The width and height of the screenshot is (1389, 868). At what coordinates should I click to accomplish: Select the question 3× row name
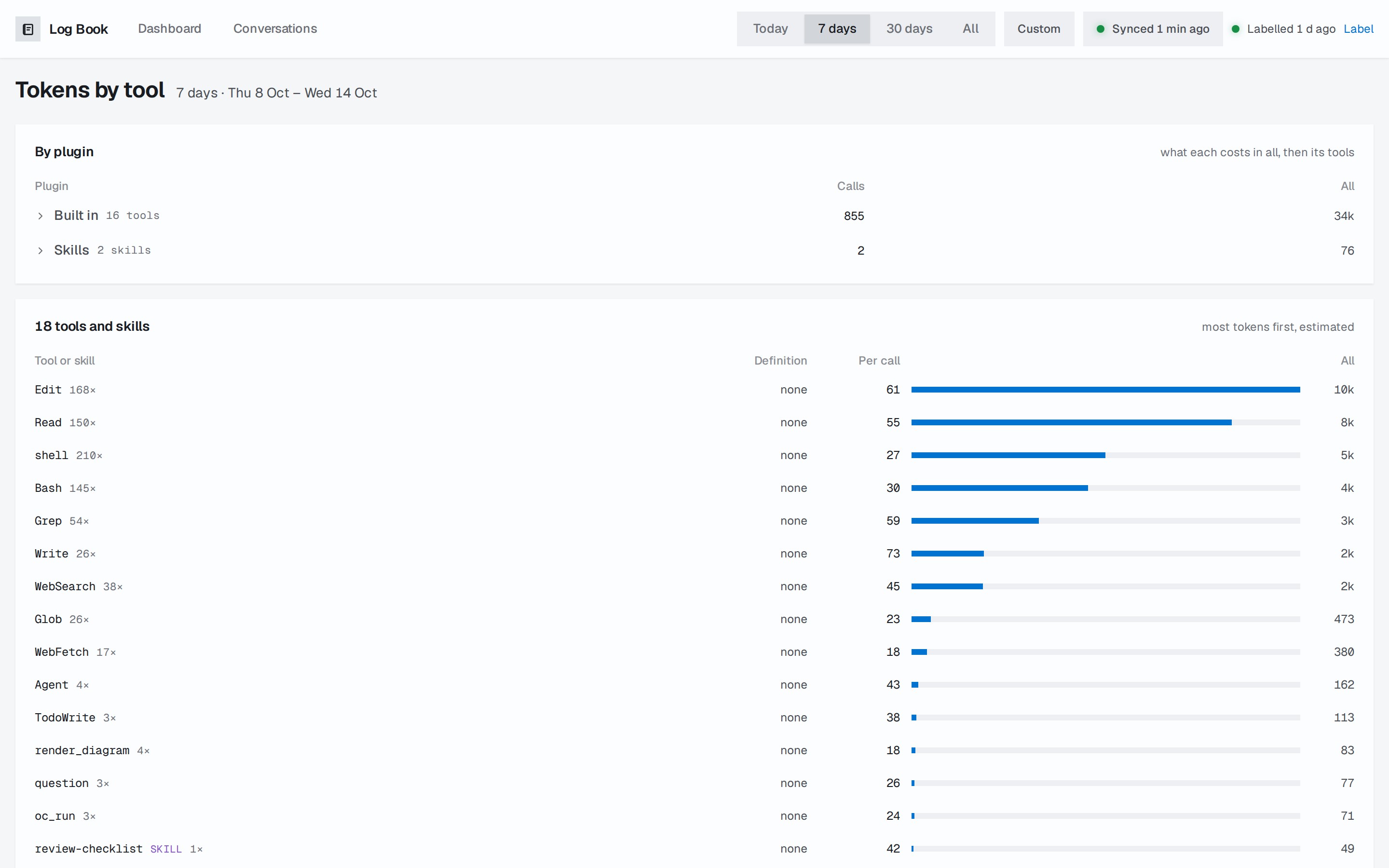(72, 783)
